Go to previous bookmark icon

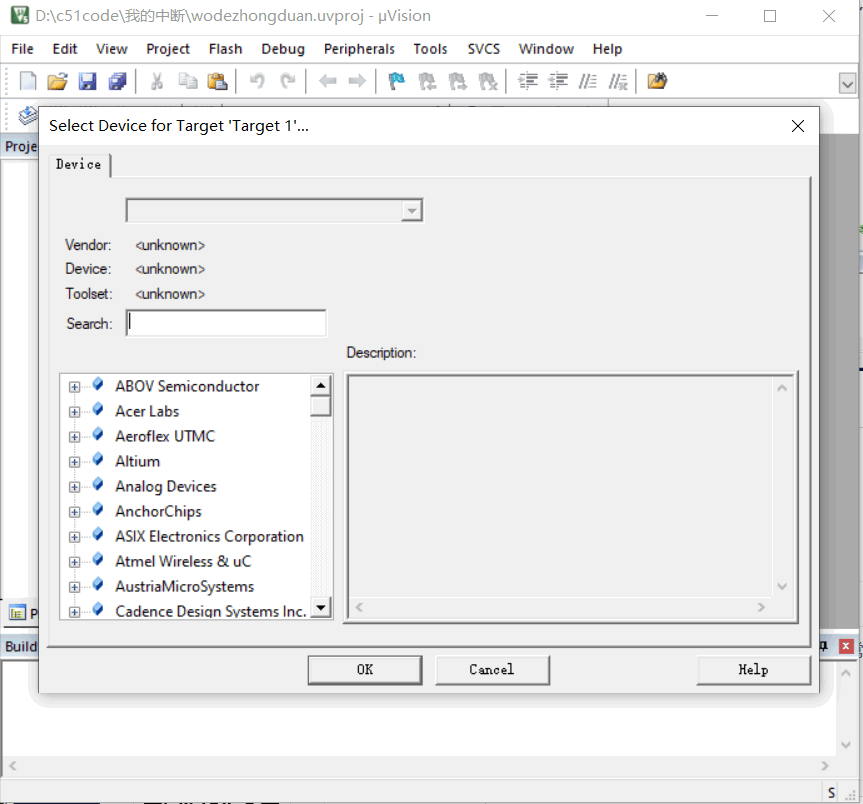[427, 81]
